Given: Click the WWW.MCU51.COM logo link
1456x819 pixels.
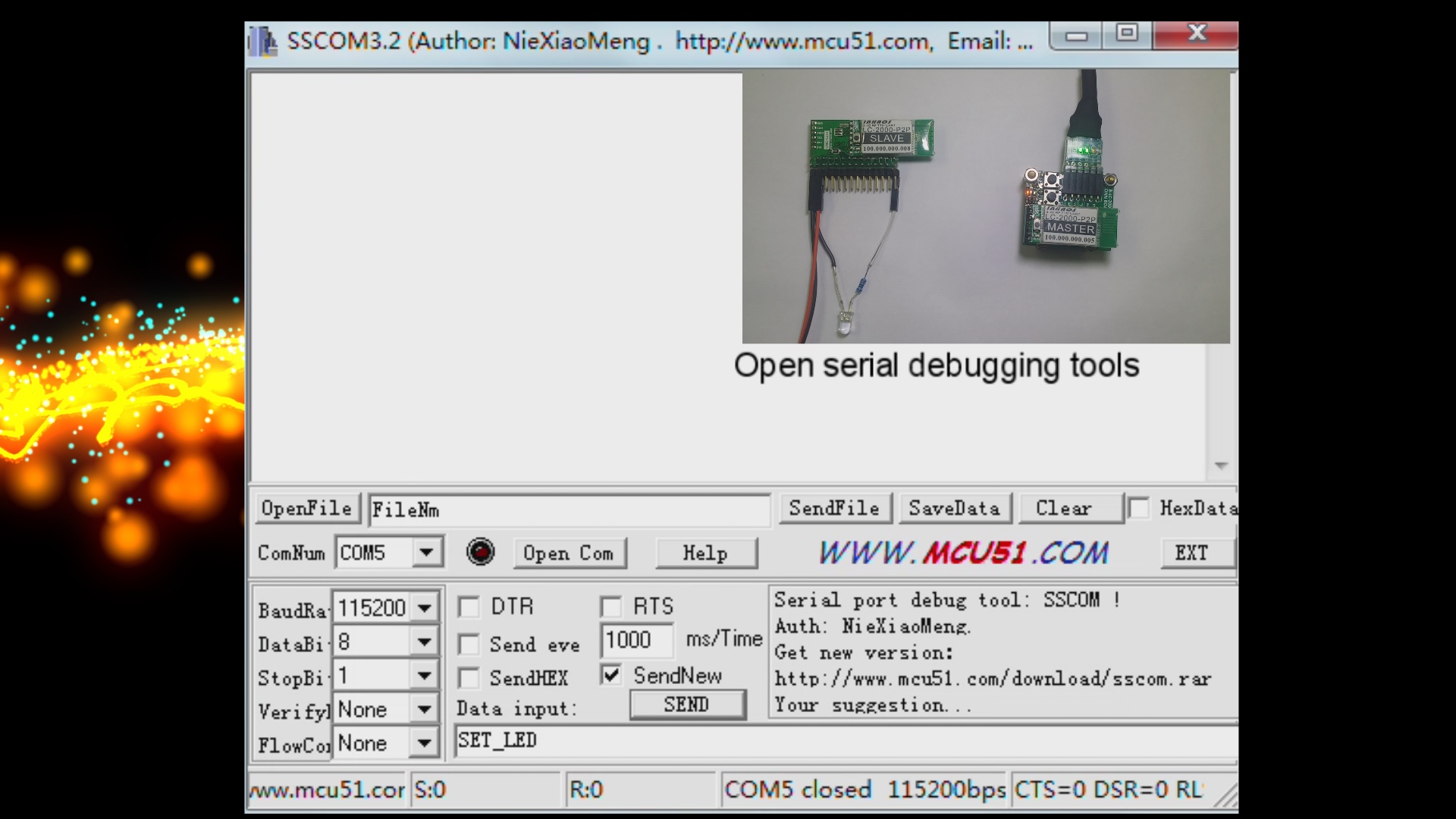Looking at the screenshot, I should [963, 553].
